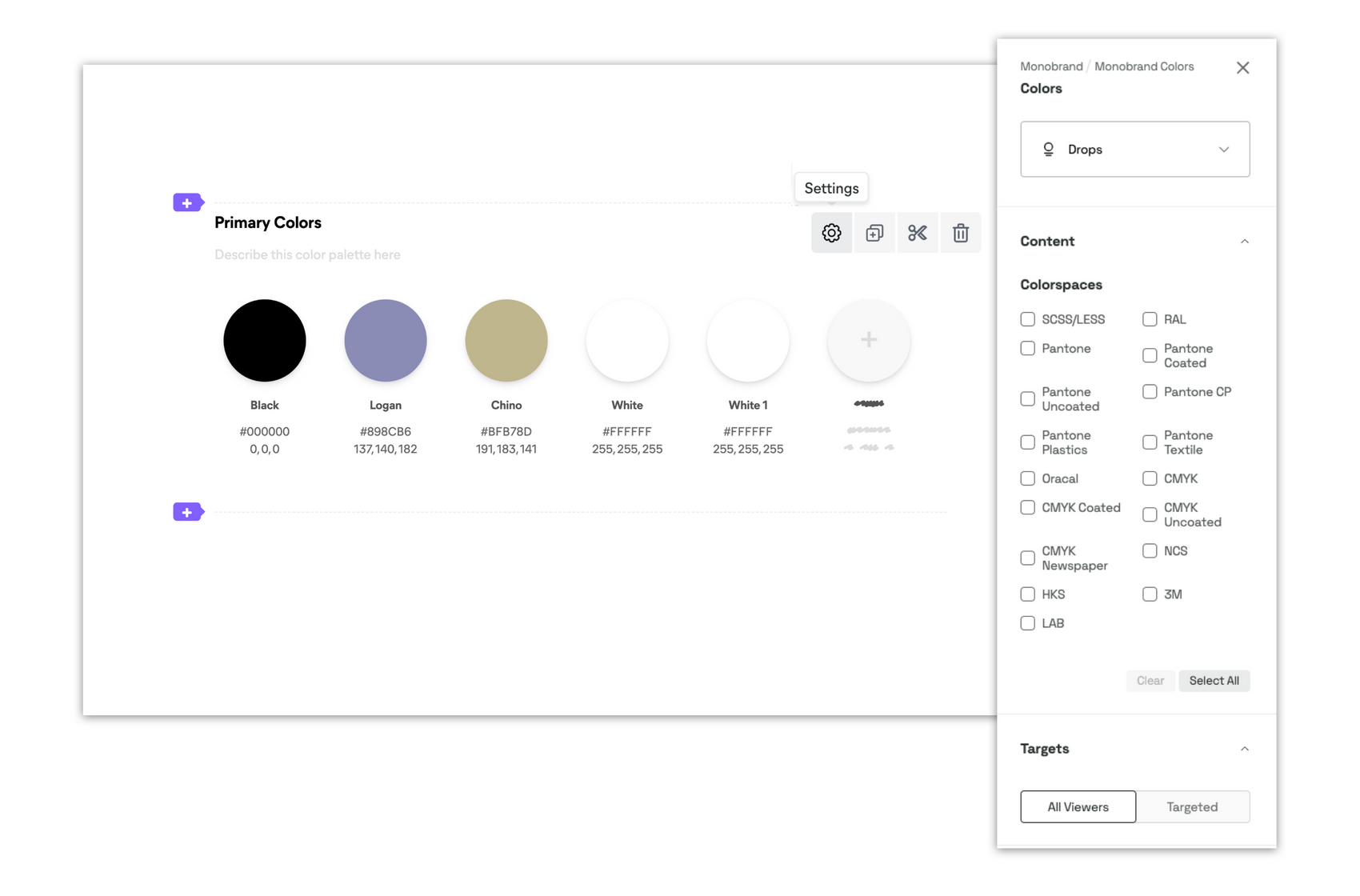Image resolution: width=1360 pixels, height=896 pixels.
Task: Enable the SCSS/LESS colorspace checkbox
Action: click(x=1028, y=319)
